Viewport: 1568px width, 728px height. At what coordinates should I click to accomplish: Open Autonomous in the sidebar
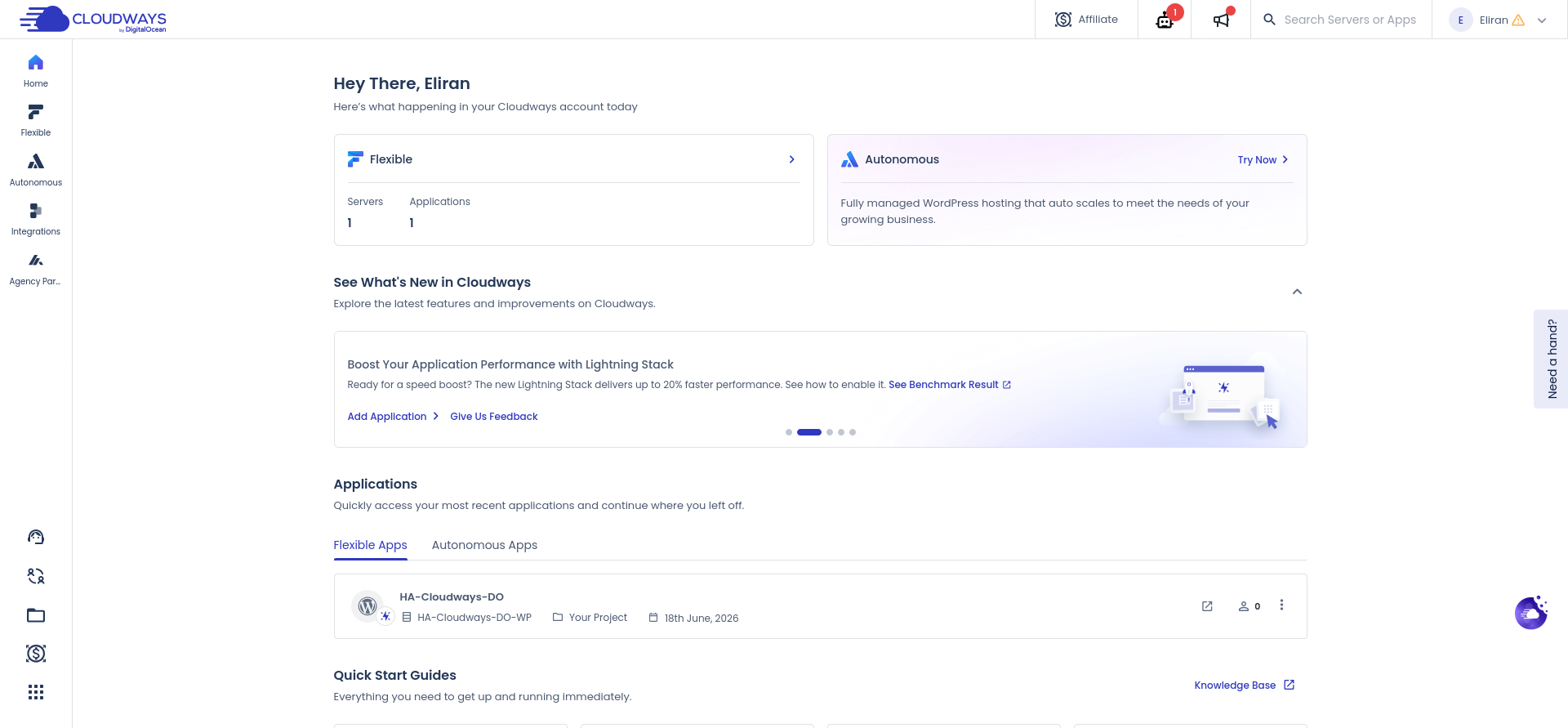(x=36, y=170)
